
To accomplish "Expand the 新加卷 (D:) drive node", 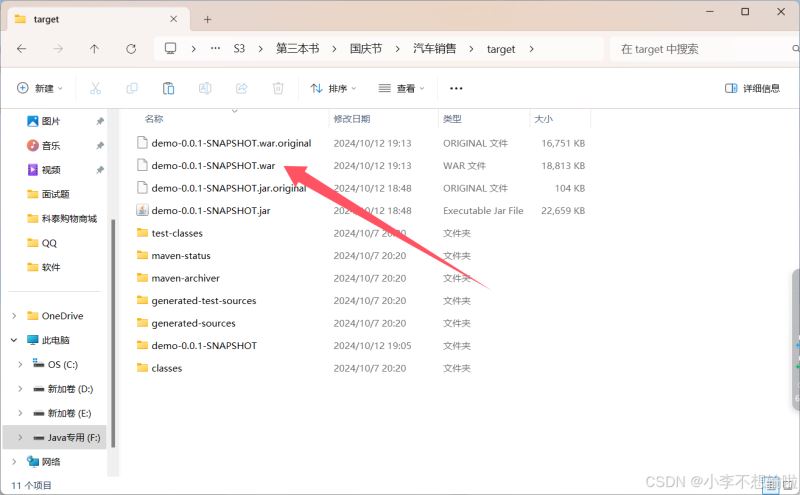I will click(20, 389).
